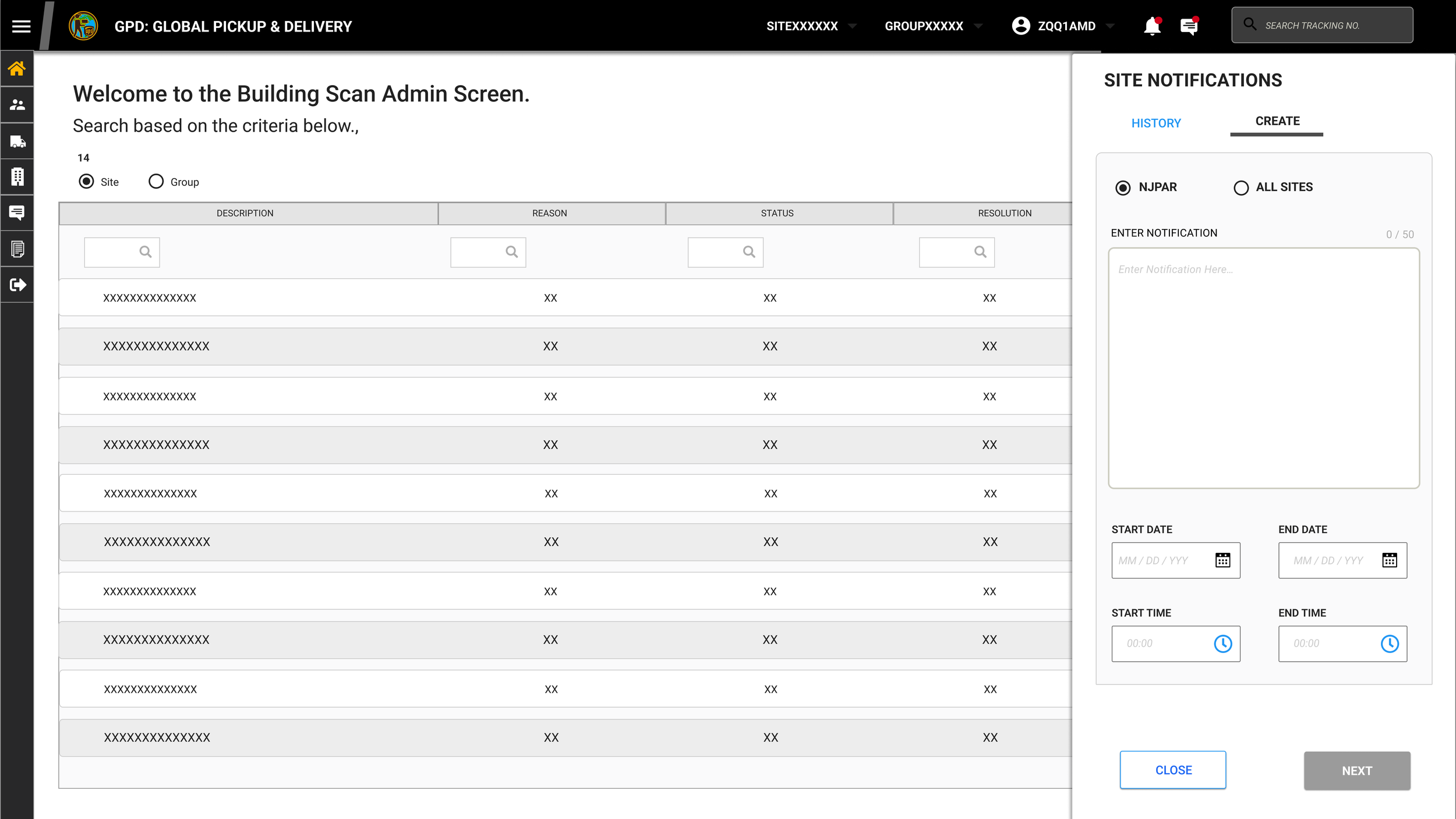Select the NJPAR radio option
Image resolution: width=1456 pixels, height=819 pixels.
tap(1122, 188)
